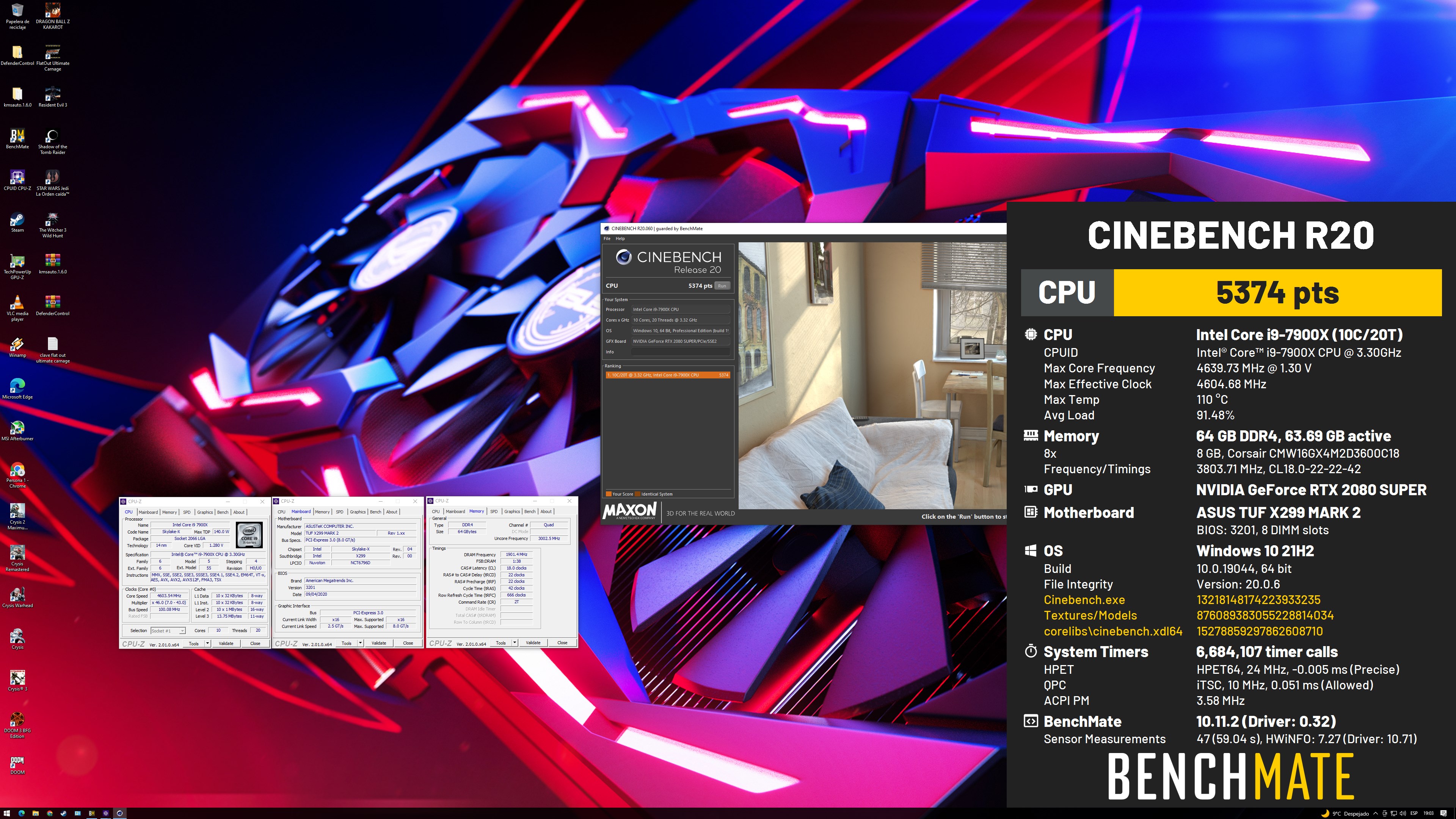Open the Steam desktop shortcut
This screenshot has width=1456, height=819.
click(17, 222)
